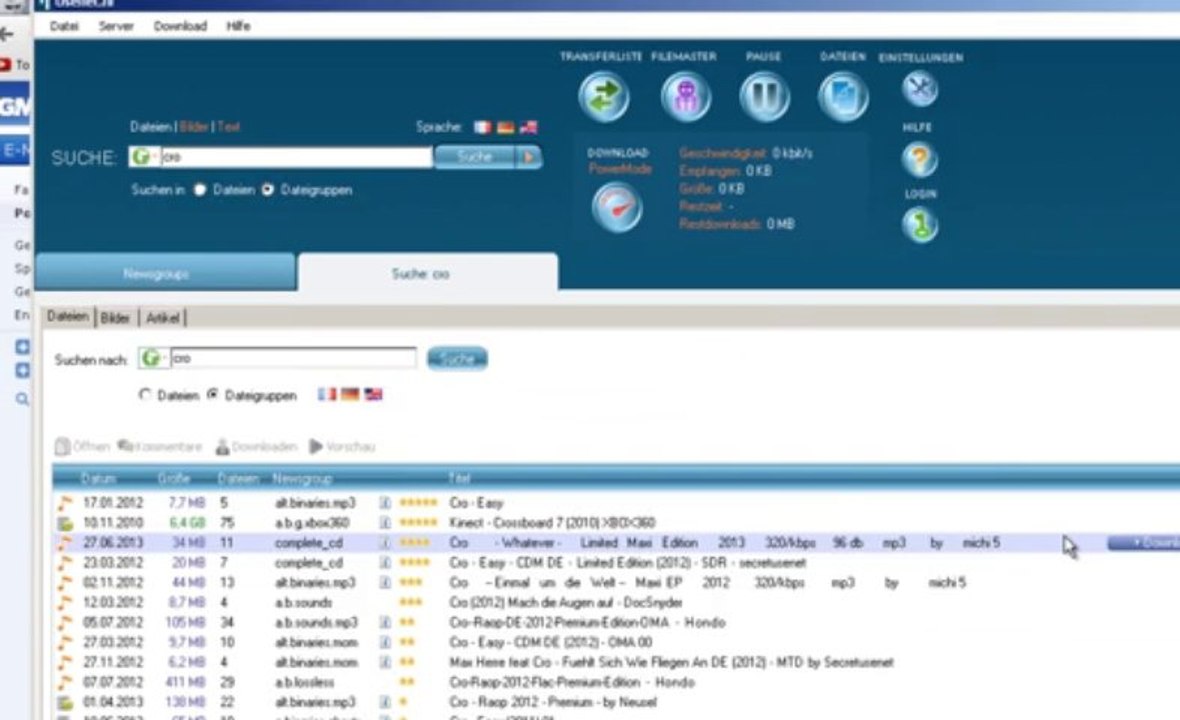Open the Dateien round icon in top toolbar

click(x=843, y=96)
